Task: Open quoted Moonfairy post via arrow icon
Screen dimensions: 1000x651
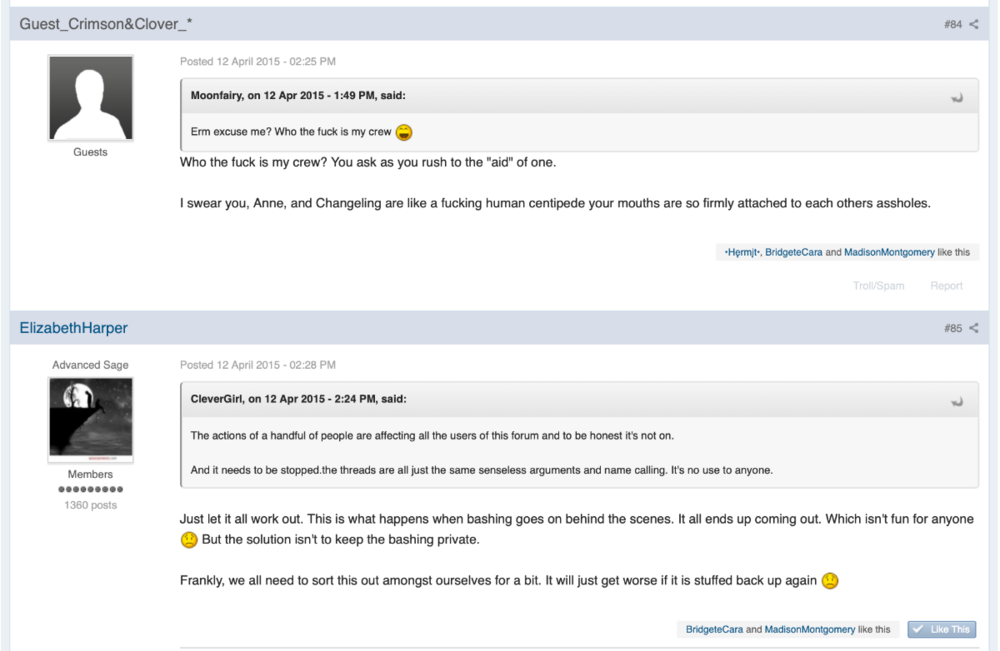Action: (x=957, y=98)
